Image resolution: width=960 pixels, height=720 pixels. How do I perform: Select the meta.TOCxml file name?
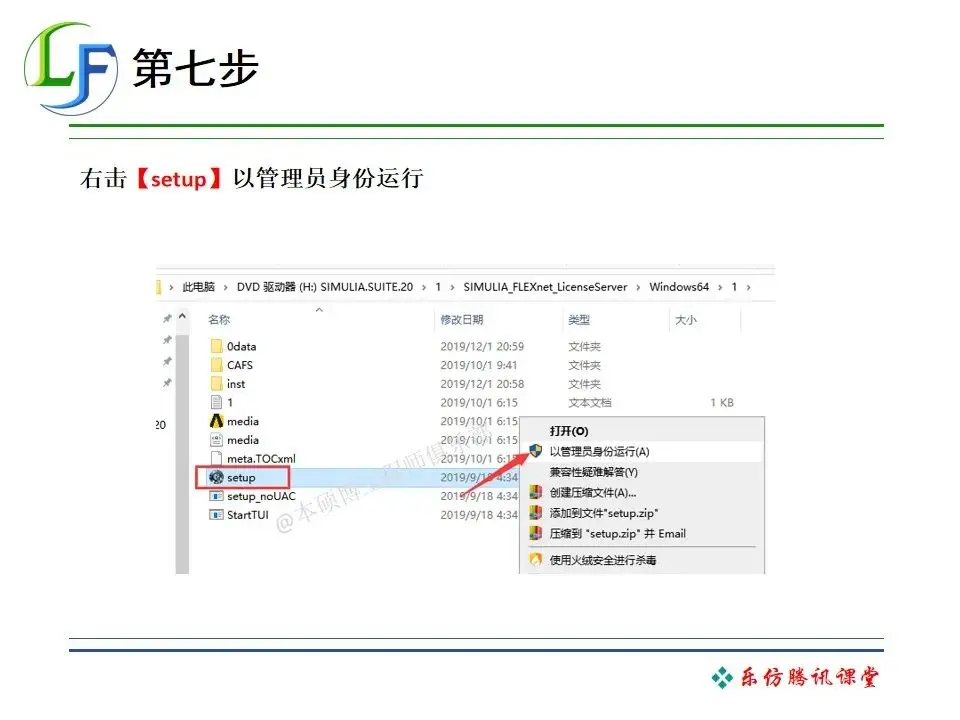tap(261, 459)
